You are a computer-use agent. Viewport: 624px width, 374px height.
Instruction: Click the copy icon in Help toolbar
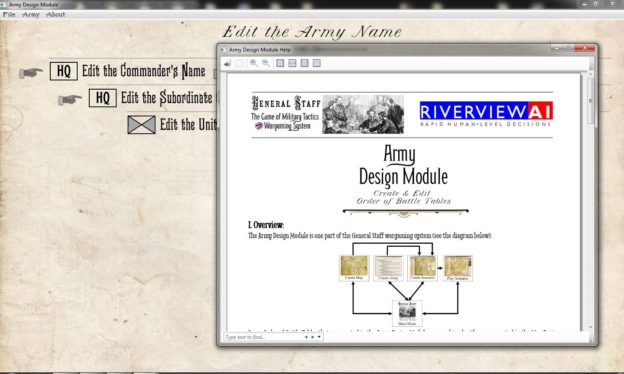(239, 63)
